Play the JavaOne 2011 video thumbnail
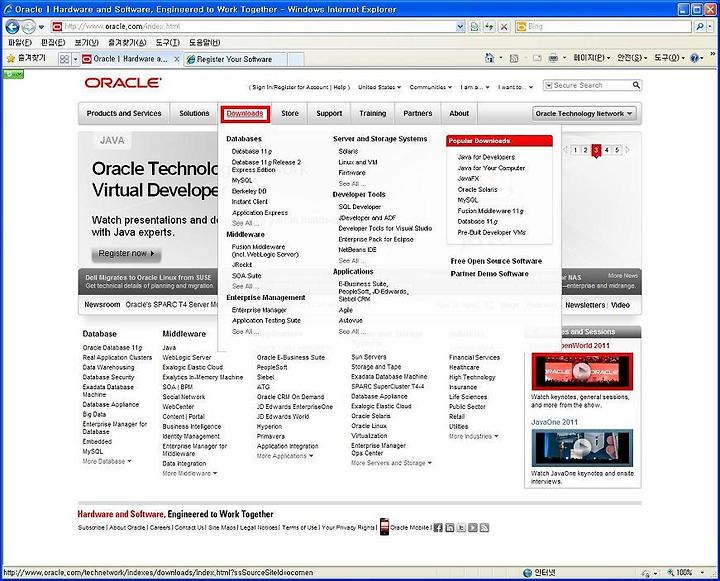 click(x=582, y=447)
